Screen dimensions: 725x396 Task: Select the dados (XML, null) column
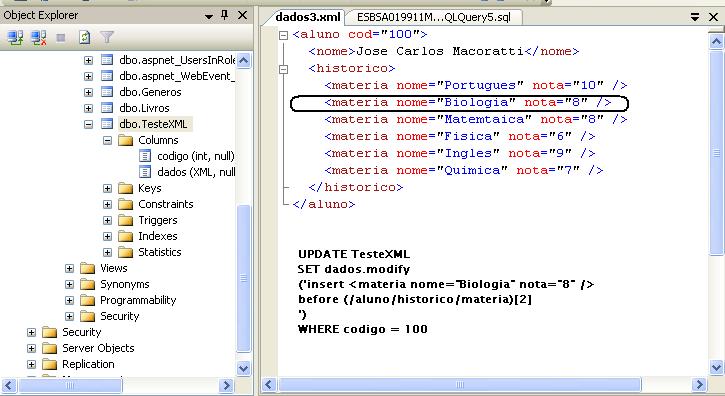pos(196,172)
